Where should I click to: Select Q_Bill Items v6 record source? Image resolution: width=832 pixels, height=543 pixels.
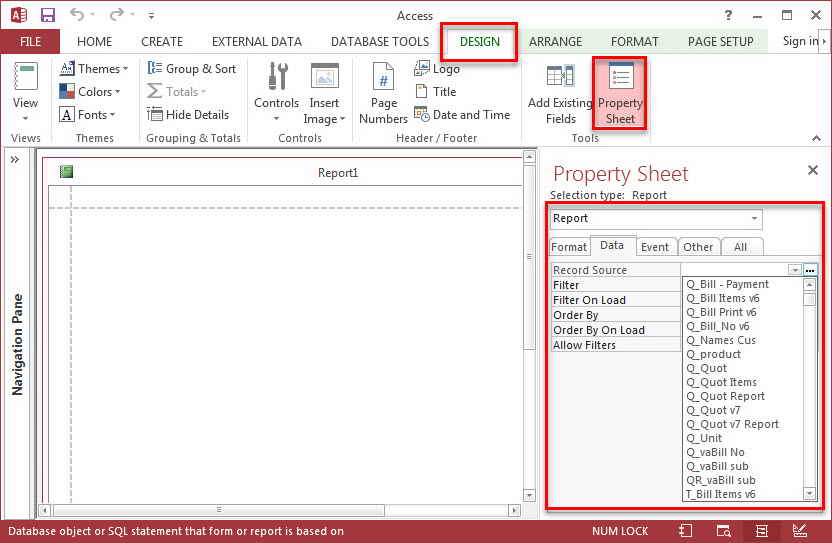click(x=722, y=298)
